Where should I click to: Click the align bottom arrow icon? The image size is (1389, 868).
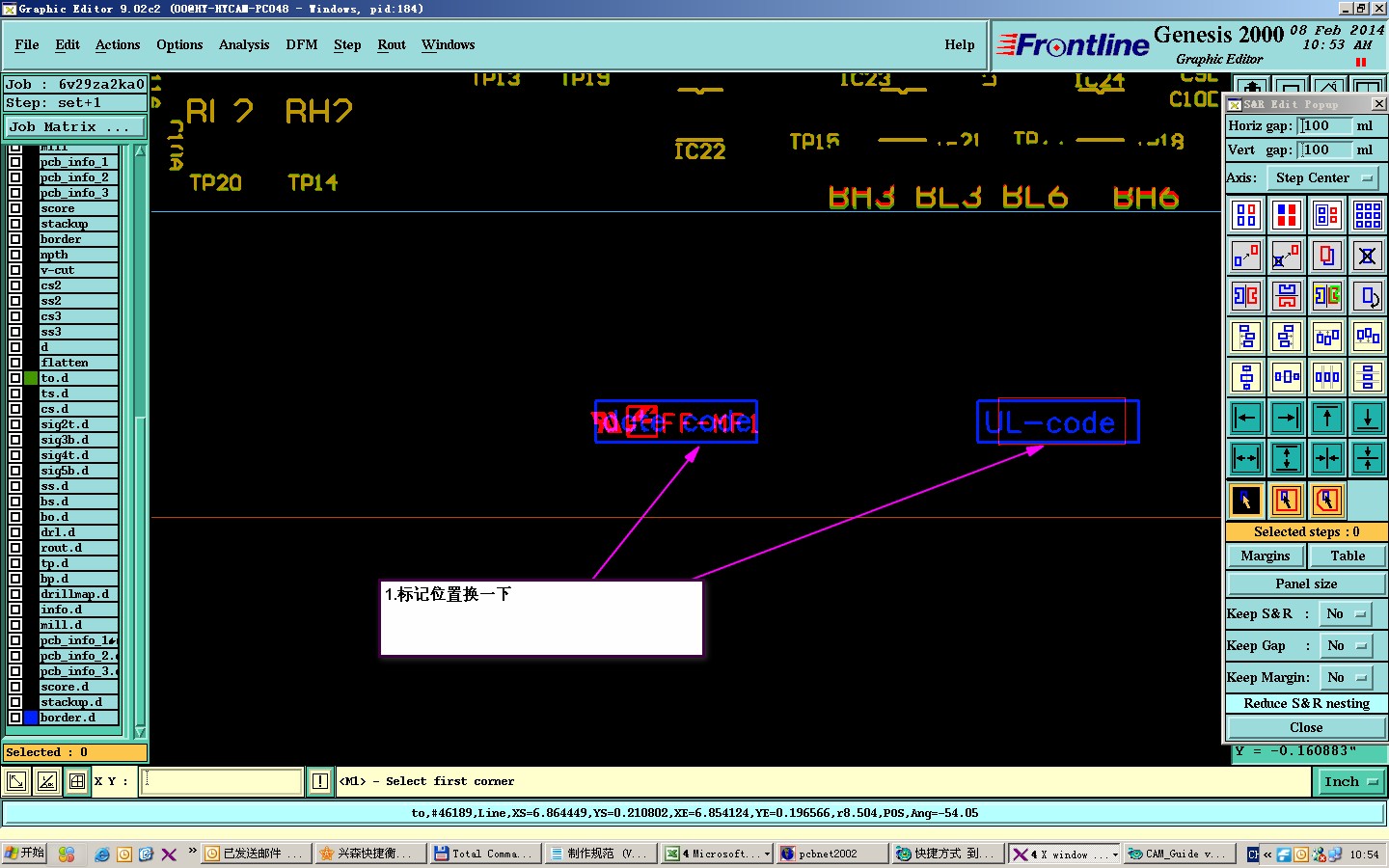coord(1368,418)
